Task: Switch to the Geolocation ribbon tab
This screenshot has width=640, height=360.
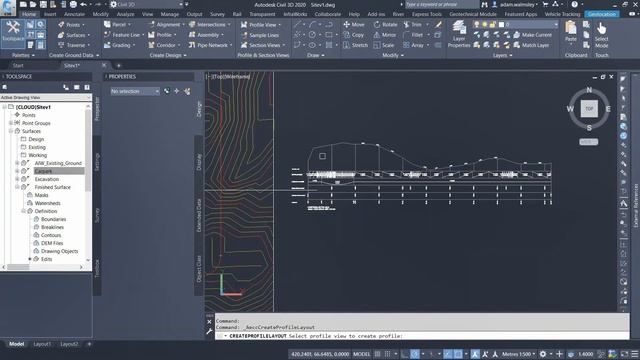Action: point(602,14)
